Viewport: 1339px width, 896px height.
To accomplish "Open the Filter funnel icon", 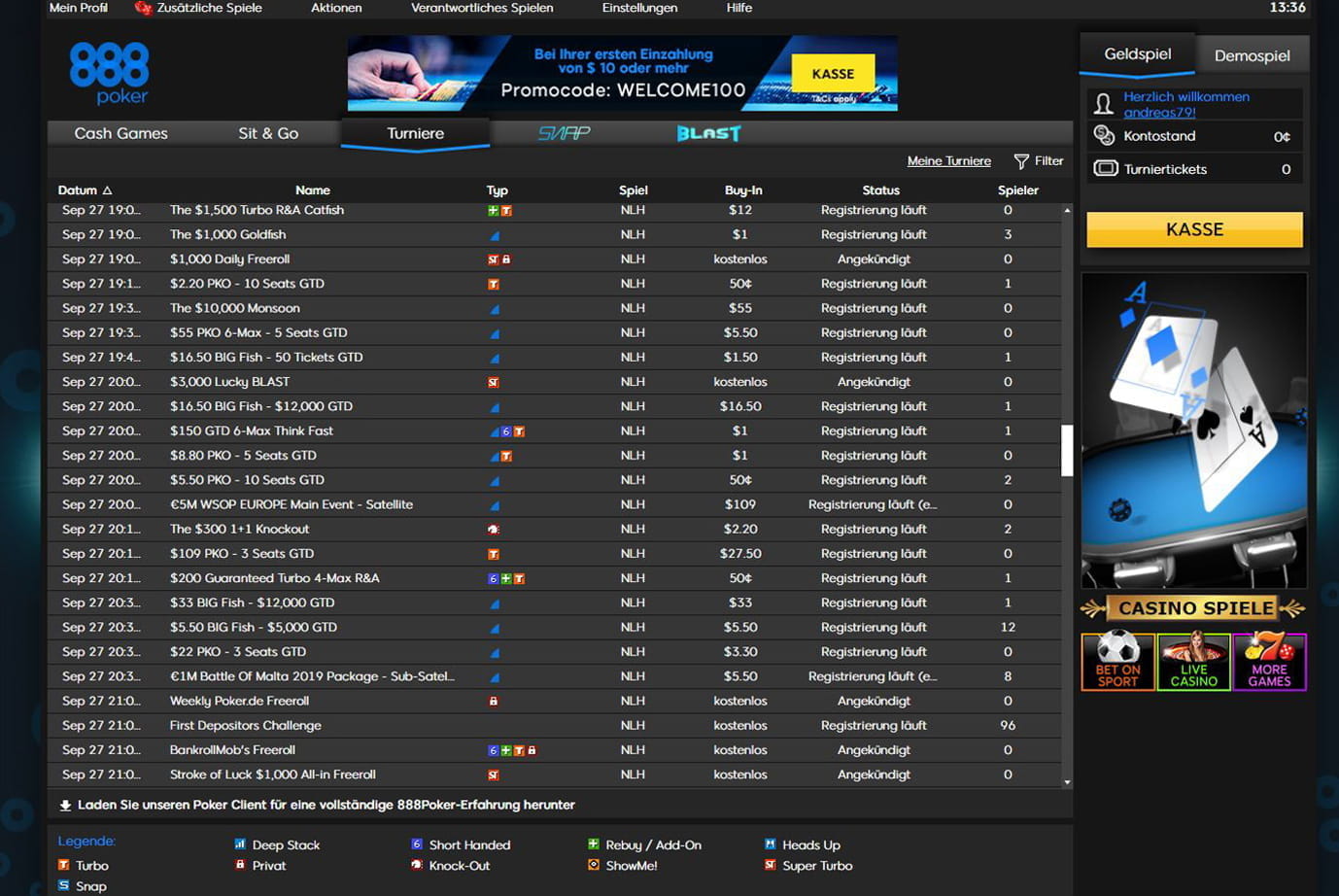I will point(1021,161).
